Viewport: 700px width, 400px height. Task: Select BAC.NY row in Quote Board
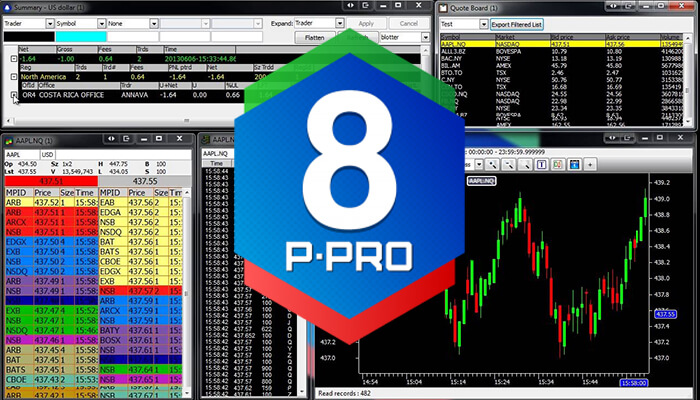pyautogui.click(x=561, y=58)
